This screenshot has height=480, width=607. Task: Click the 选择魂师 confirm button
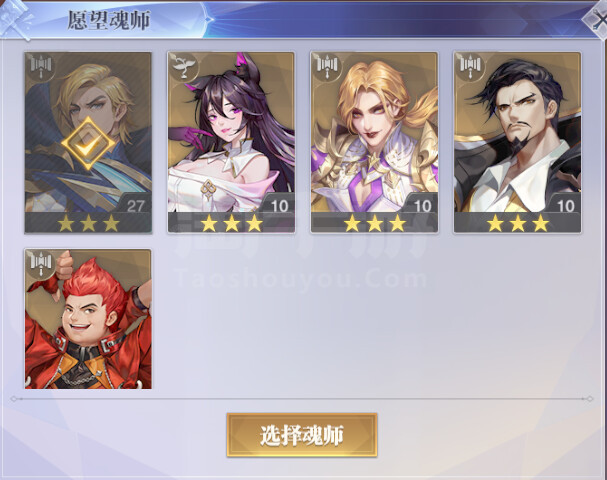point(302,435)
